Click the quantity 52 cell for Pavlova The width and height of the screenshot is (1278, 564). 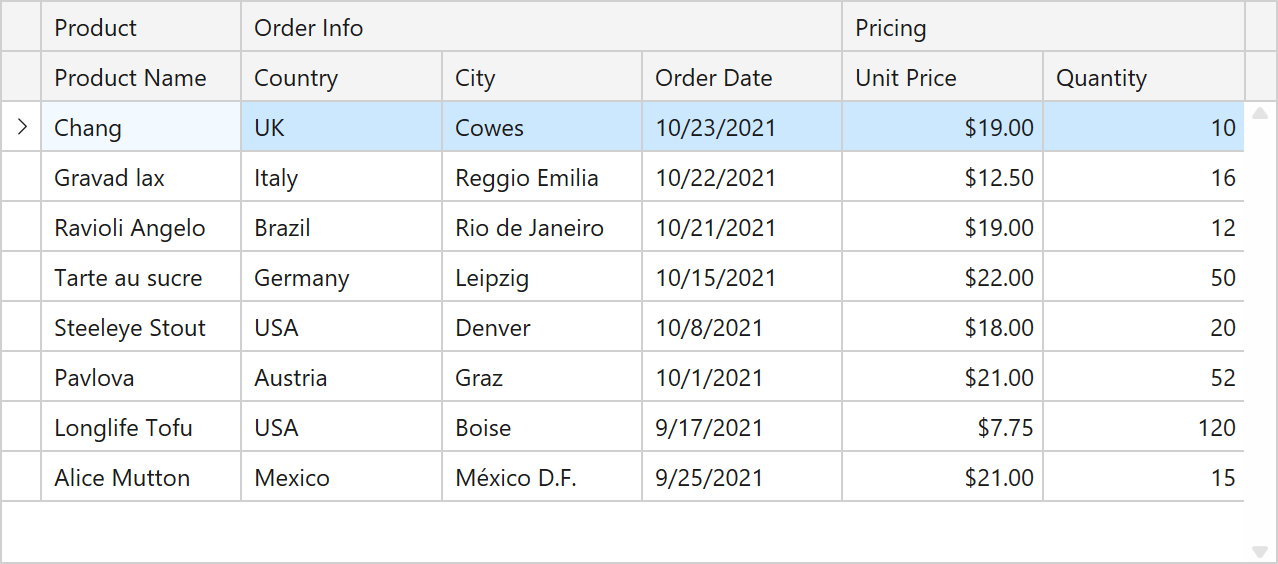[x=1143, y=378]
